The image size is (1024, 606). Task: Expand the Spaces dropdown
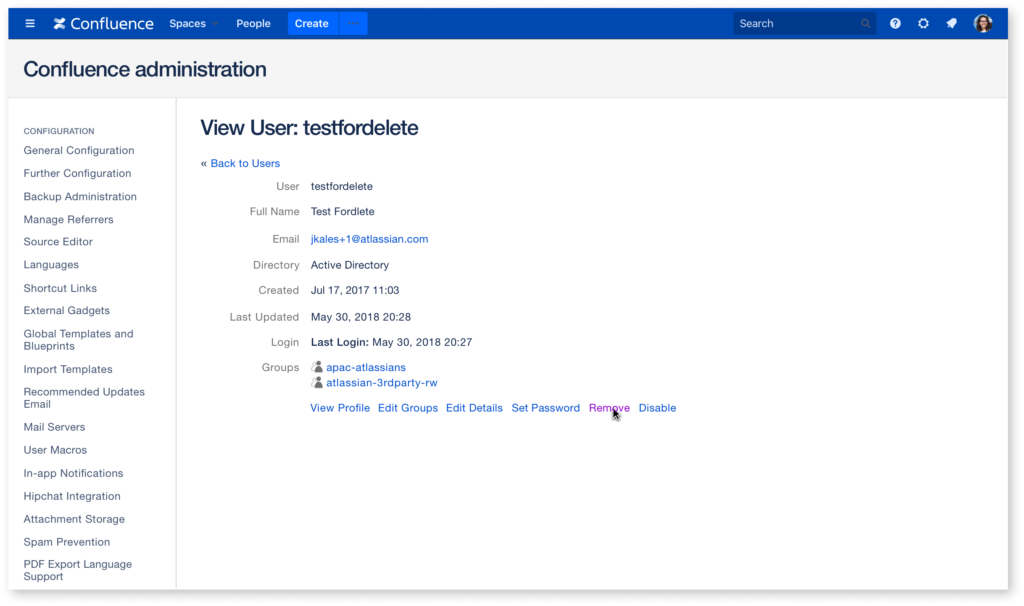(193, 23)
